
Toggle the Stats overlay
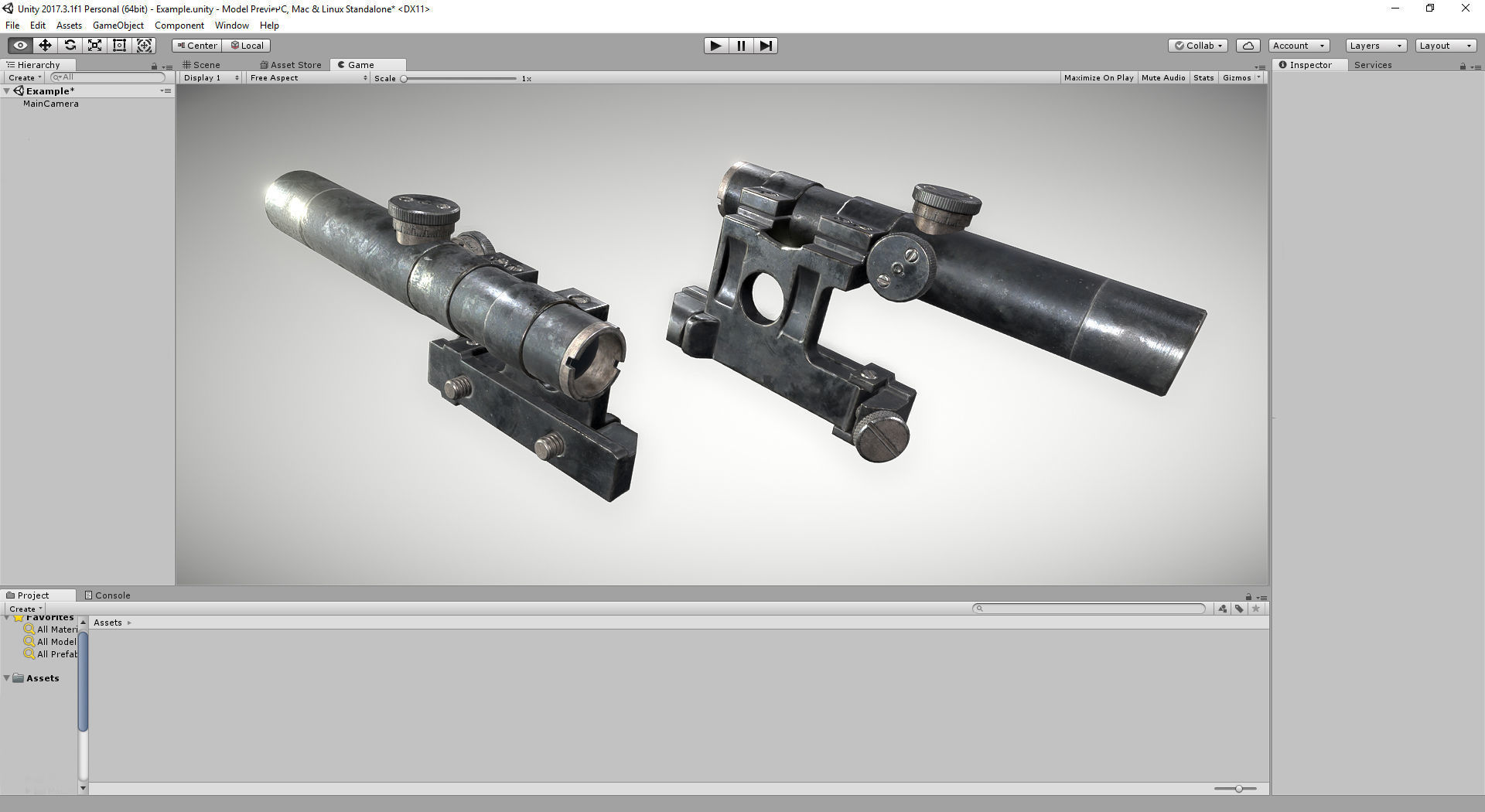[1203, 78]
